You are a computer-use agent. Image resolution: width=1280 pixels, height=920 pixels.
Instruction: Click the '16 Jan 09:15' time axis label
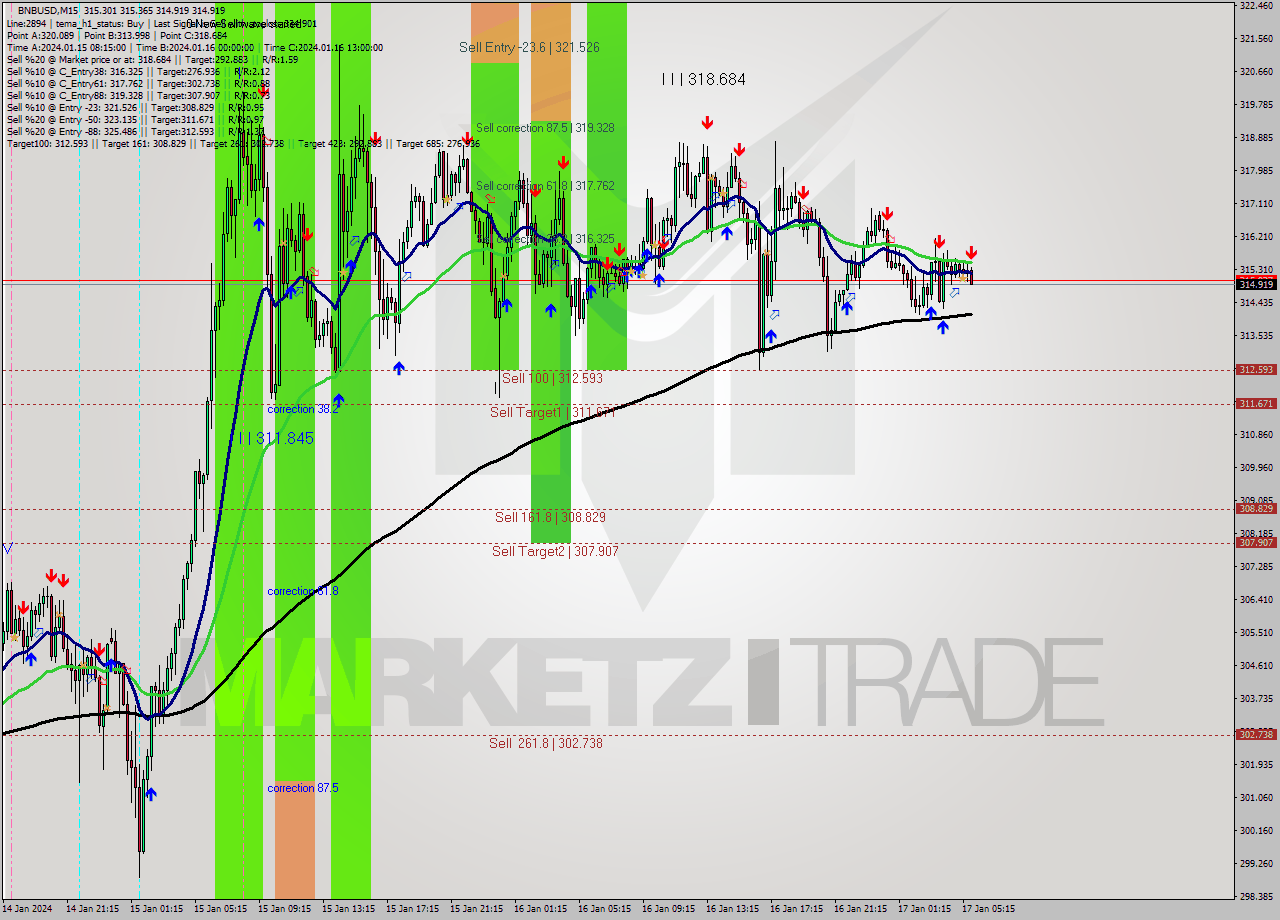pos(668,910)
